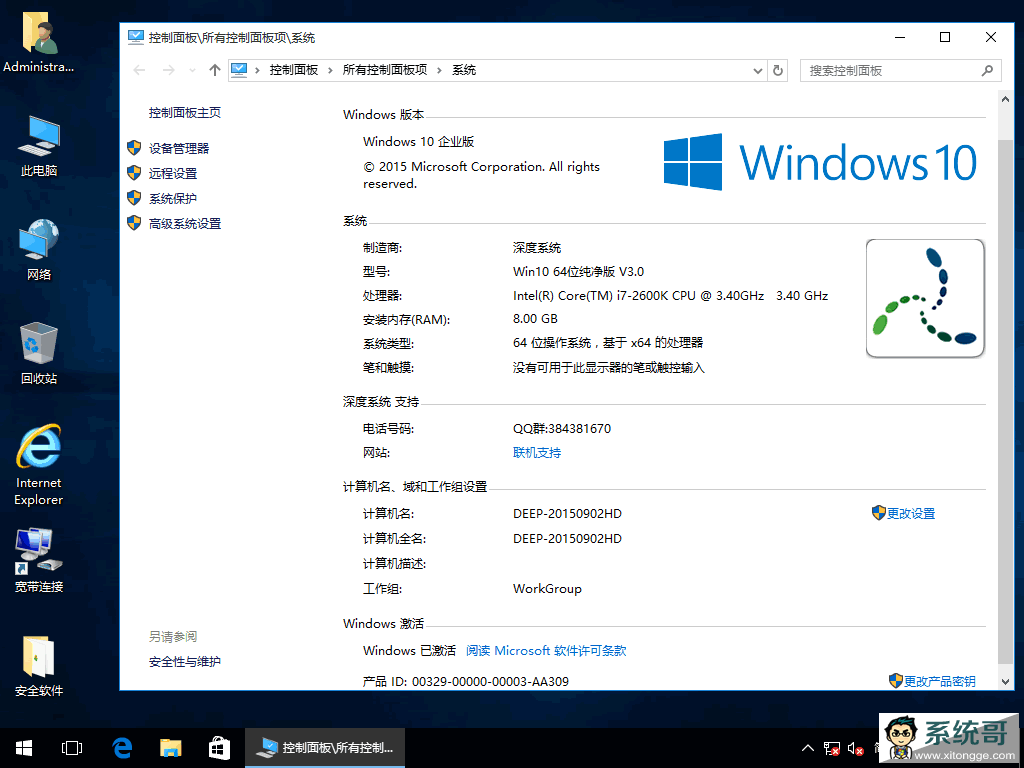Click the volume tray icon
Image resolution: width=1024 pixels, height=768 pixels.
coord(856,748)
